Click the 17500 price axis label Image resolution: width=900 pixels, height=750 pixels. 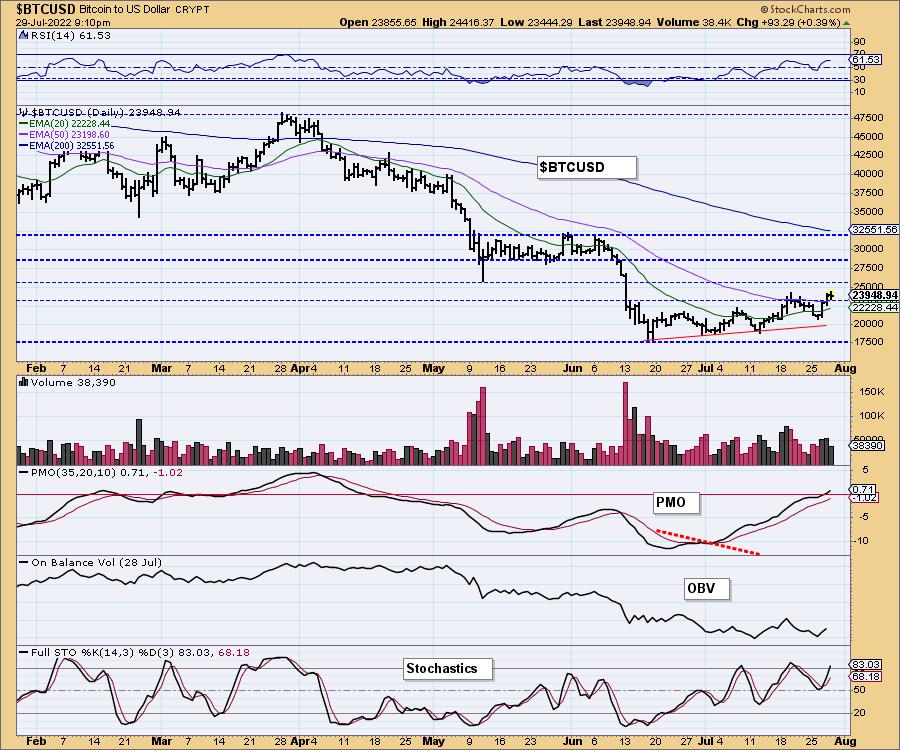point(868,341)
